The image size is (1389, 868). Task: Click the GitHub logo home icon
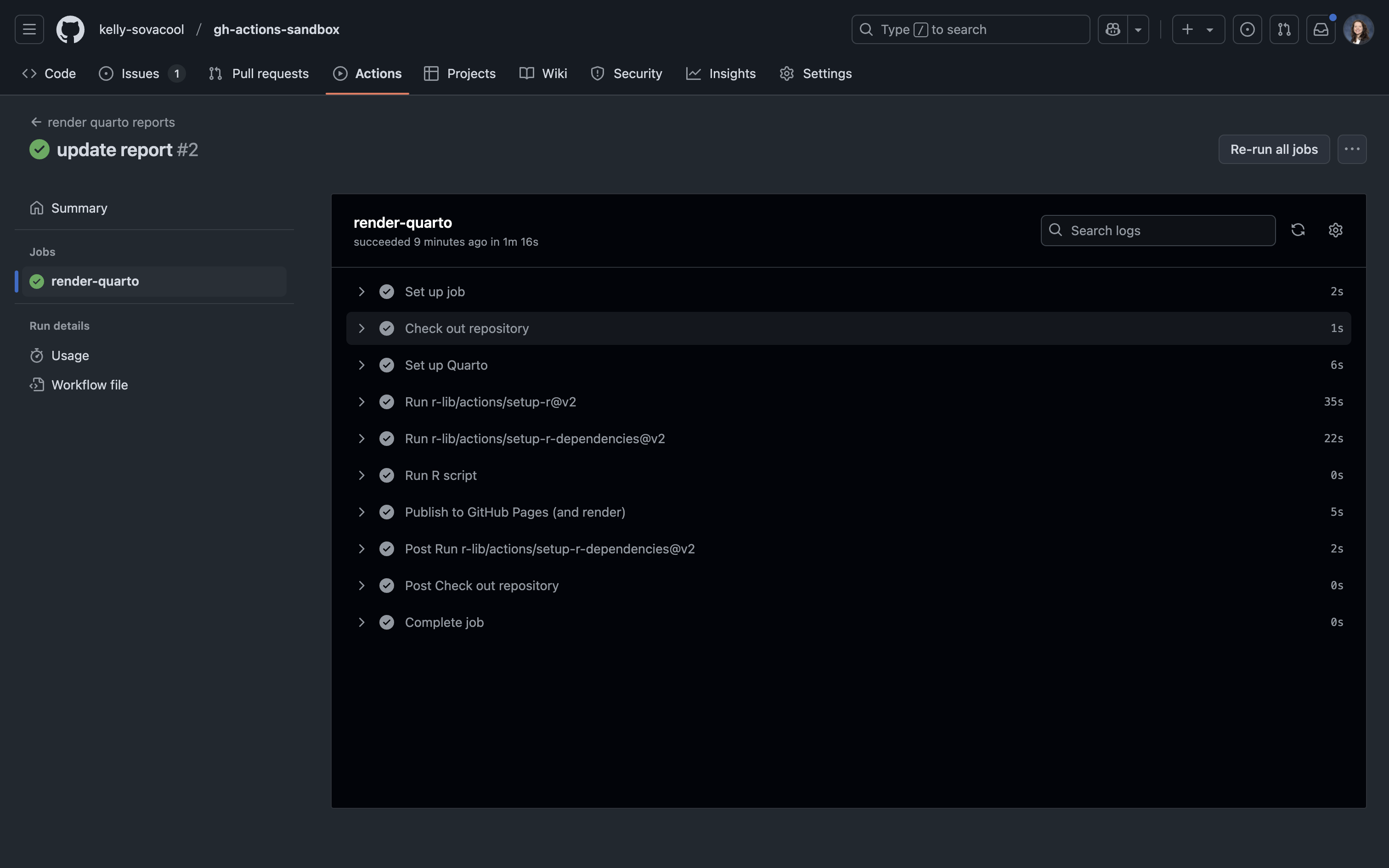(70, 29)
